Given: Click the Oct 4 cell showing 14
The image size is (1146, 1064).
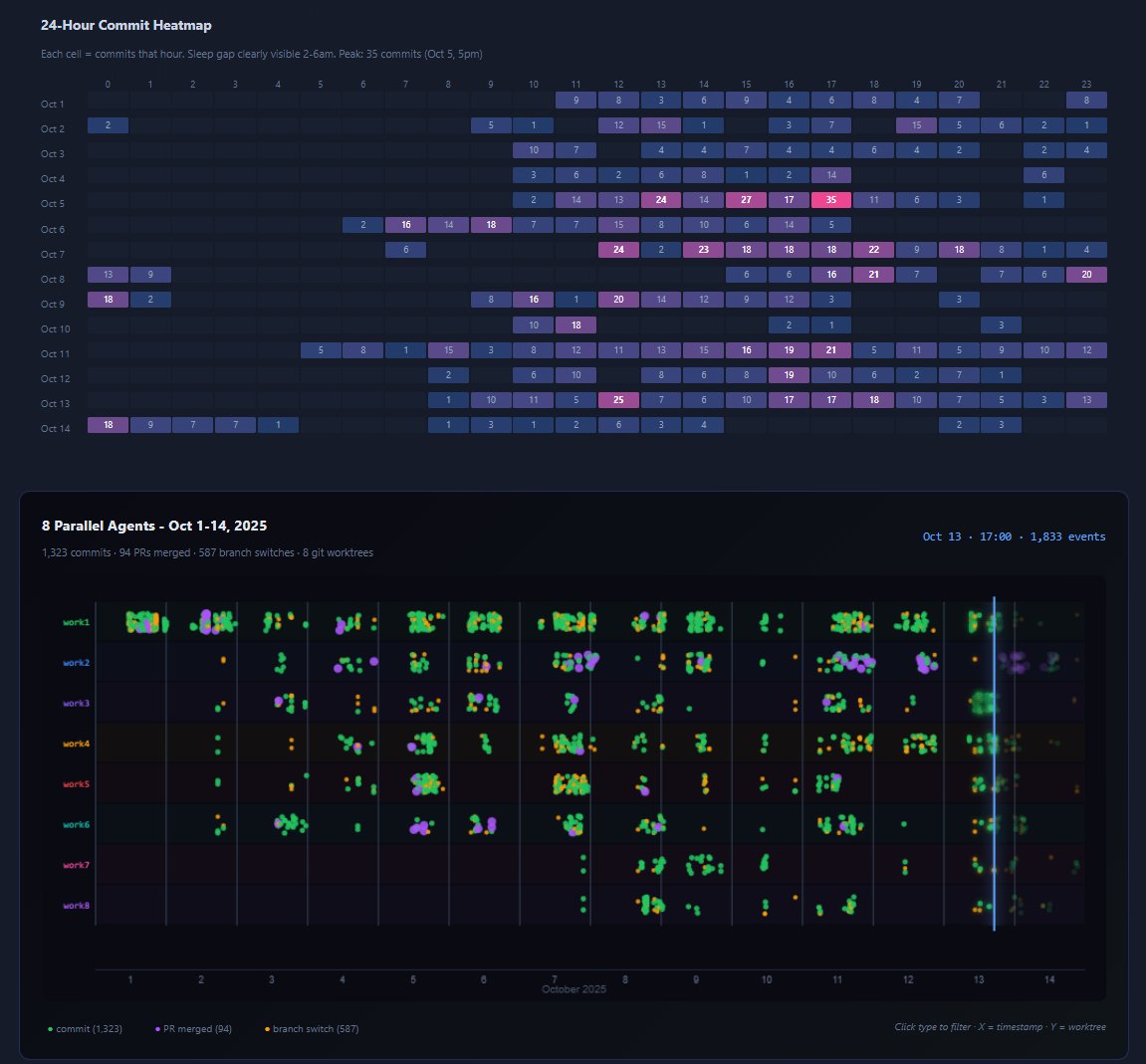Looking at the screenshot, I should tap(831, 174).
